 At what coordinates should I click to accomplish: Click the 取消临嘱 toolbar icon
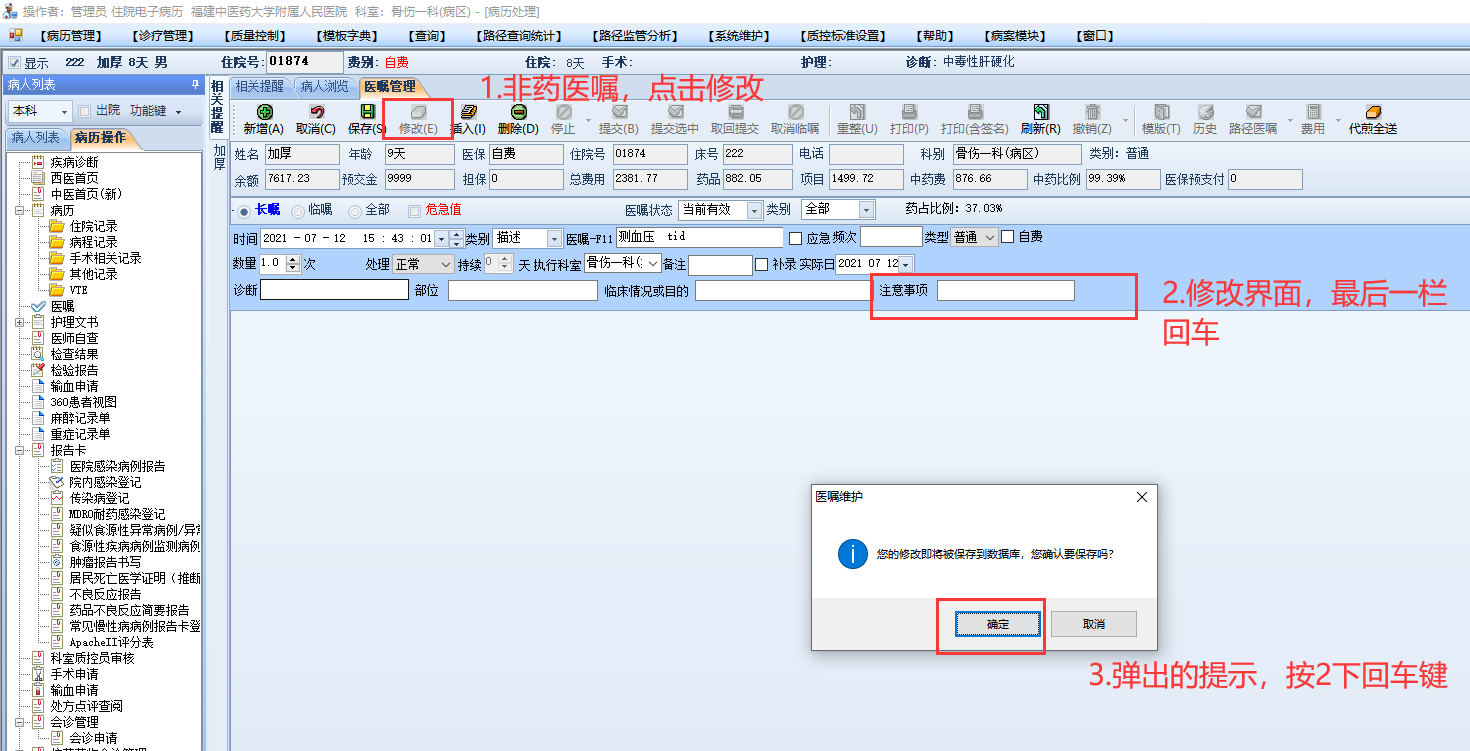[795, 112]
